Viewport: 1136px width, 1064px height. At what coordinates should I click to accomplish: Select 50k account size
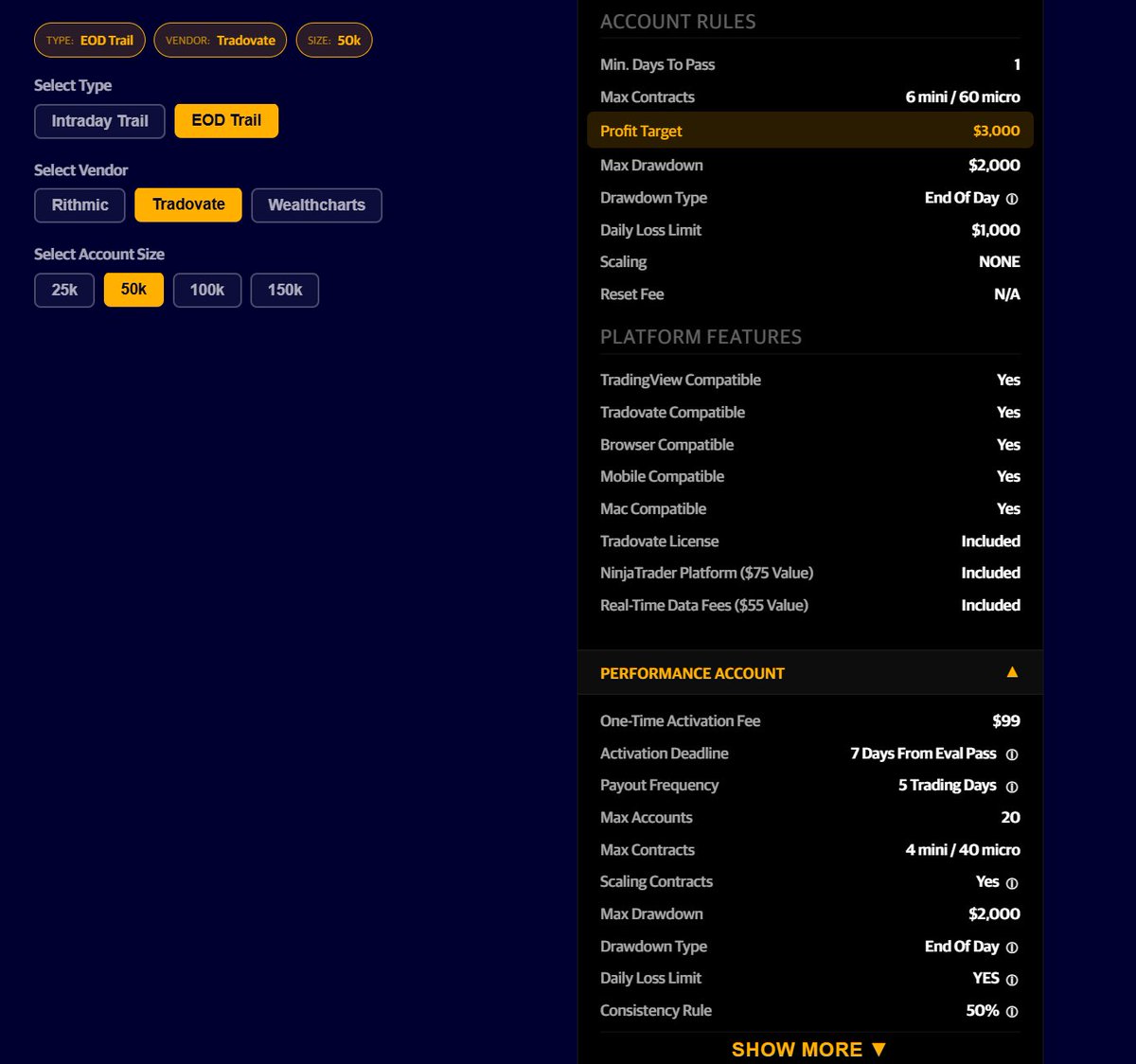pyautogui.click(x=133, y=289)
